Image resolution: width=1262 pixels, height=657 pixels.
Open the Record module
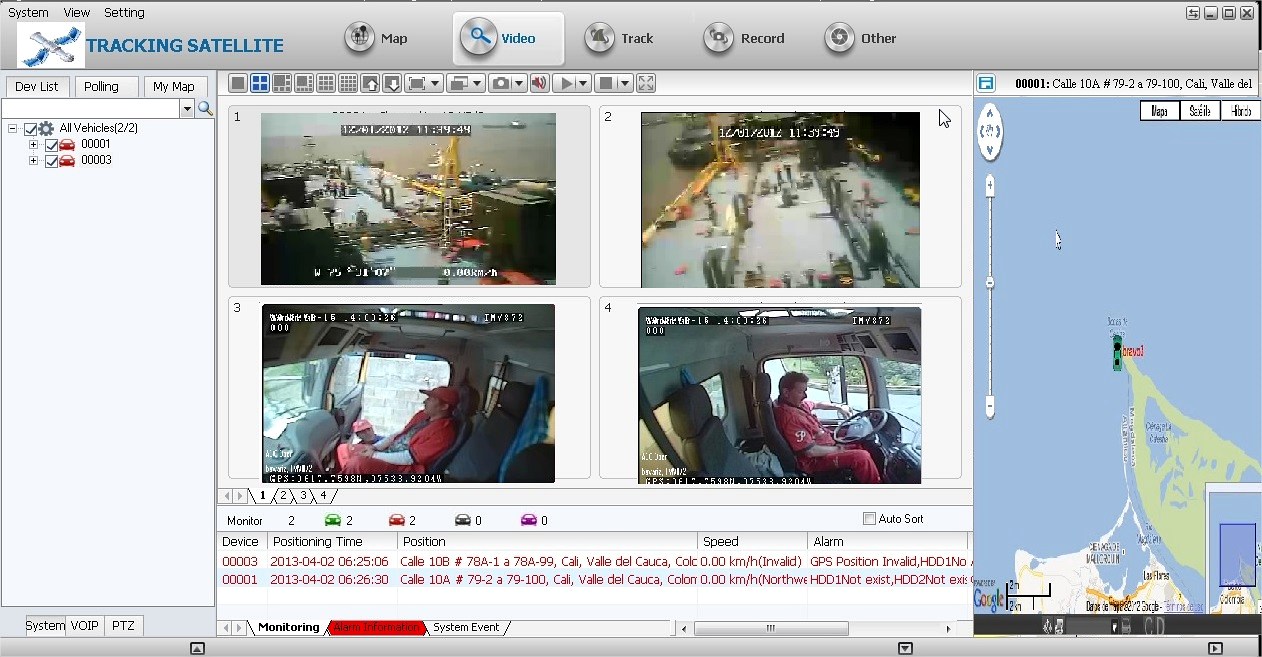click(743, 38)
